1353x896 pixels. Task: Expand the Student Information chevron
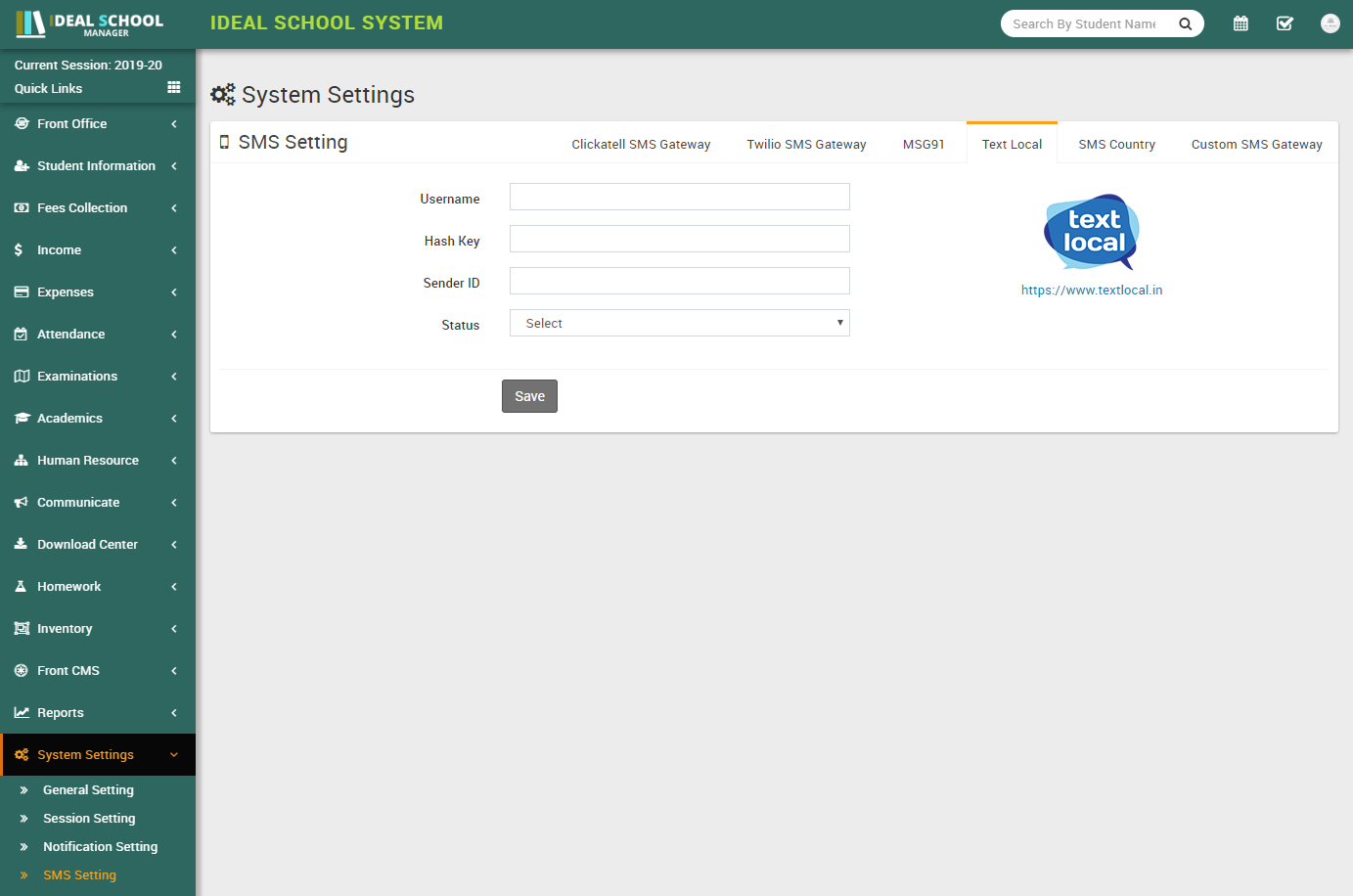(x=174, y=165)
